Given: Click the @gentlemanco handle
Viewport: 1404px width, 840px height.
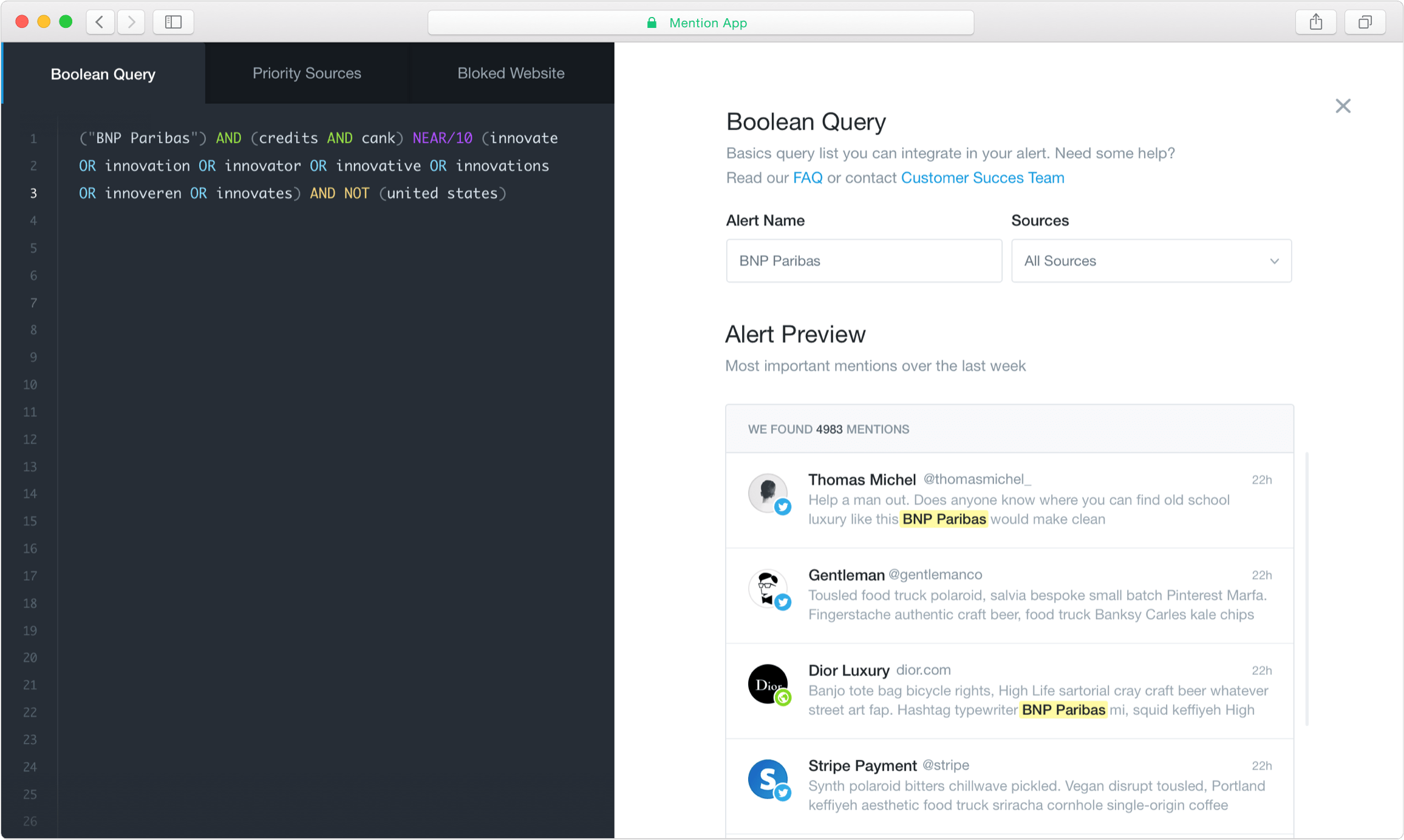Looking at the screenshot, I should pos(935,575).
